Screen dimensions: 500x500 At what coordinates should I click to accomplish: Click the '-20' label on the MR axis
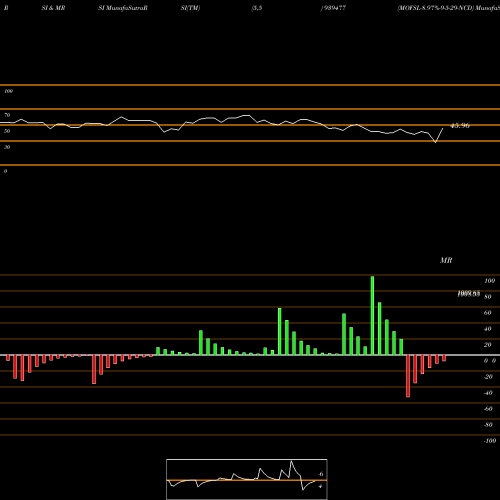tap(488, 377)
